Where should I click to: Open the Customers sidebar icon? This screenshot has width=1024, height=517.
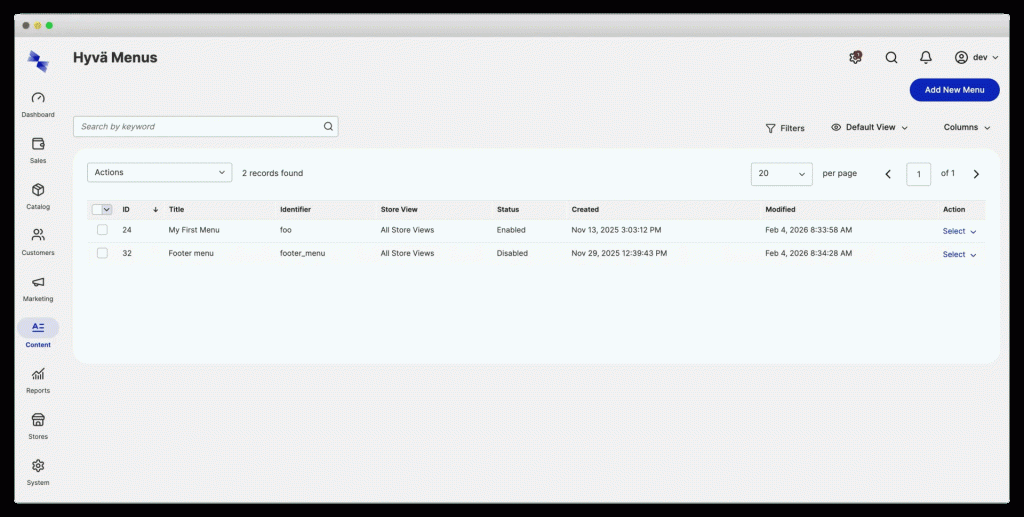[38, 235]
